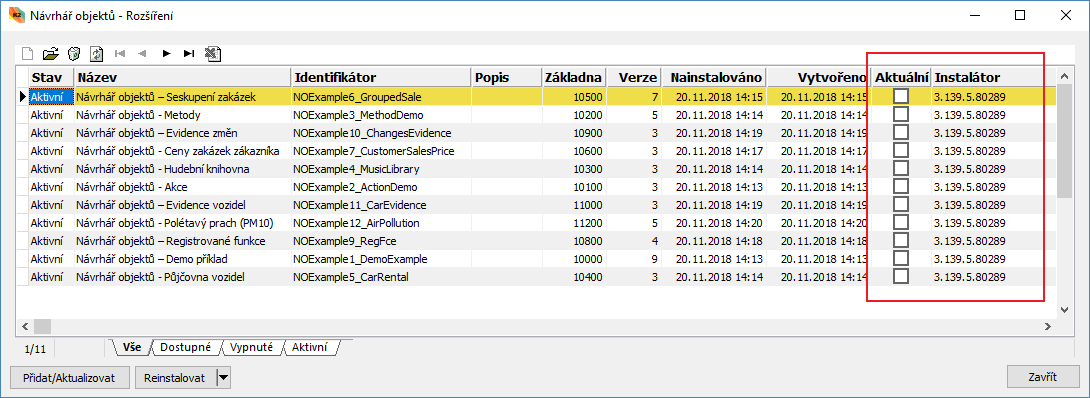Click the Reinstalovat button
1090x398 pixels.
pos(175,377)
